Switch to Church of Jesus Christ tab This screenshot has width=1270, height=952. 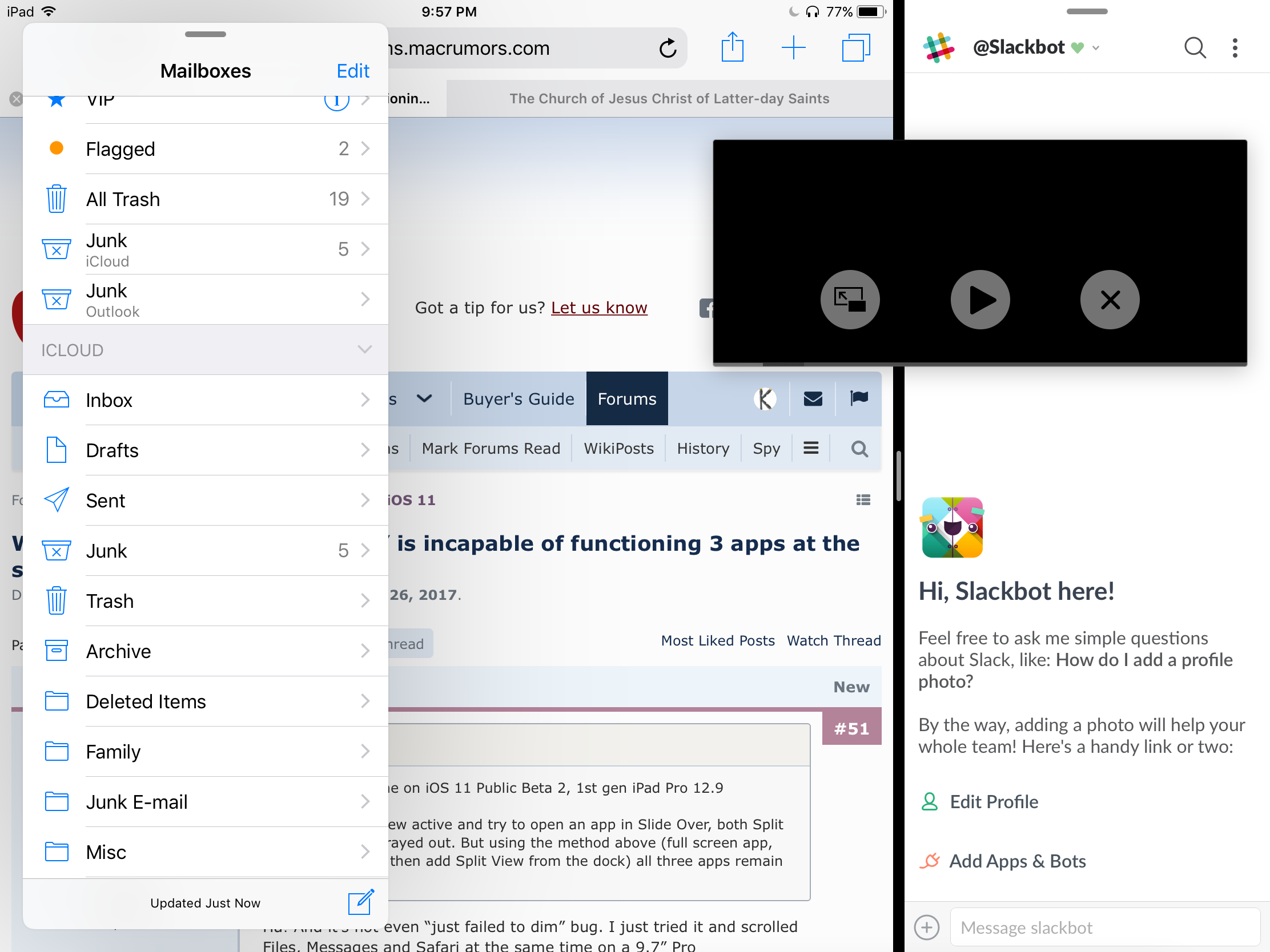(x=669, y=99)
